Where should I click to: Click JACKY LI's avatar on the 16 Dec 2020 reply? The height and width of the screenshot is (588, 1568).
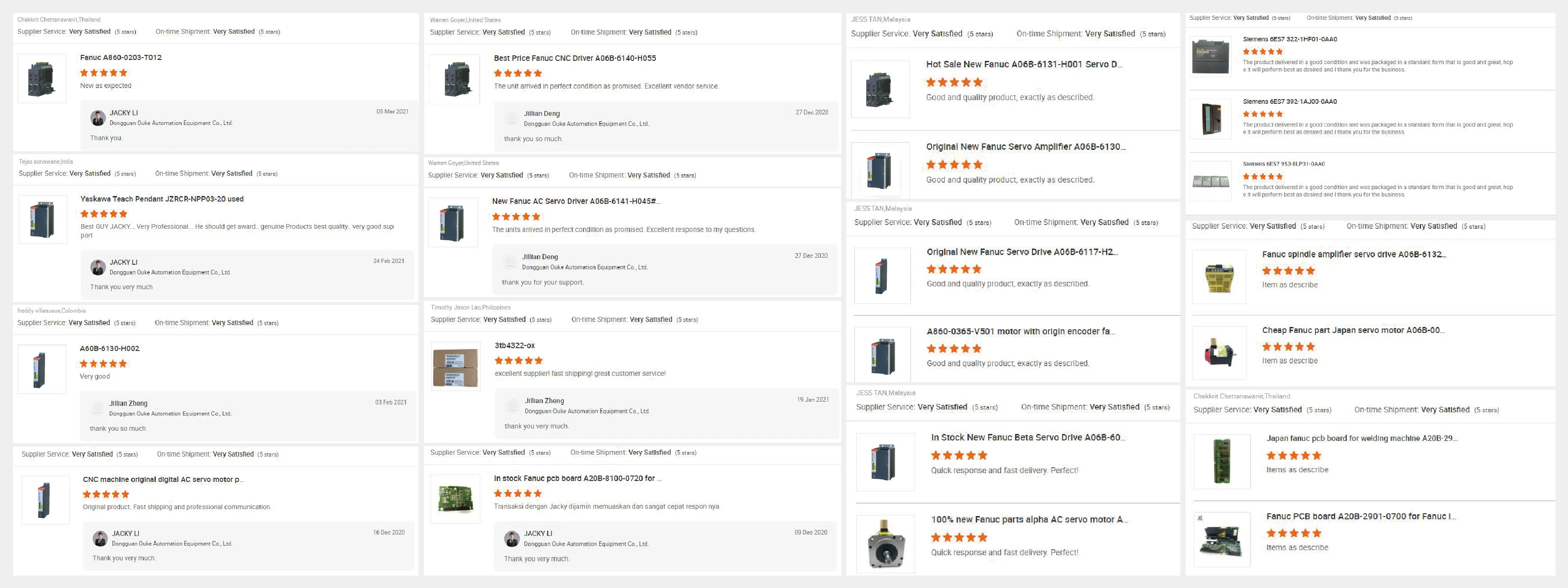[x=100, y=539]
